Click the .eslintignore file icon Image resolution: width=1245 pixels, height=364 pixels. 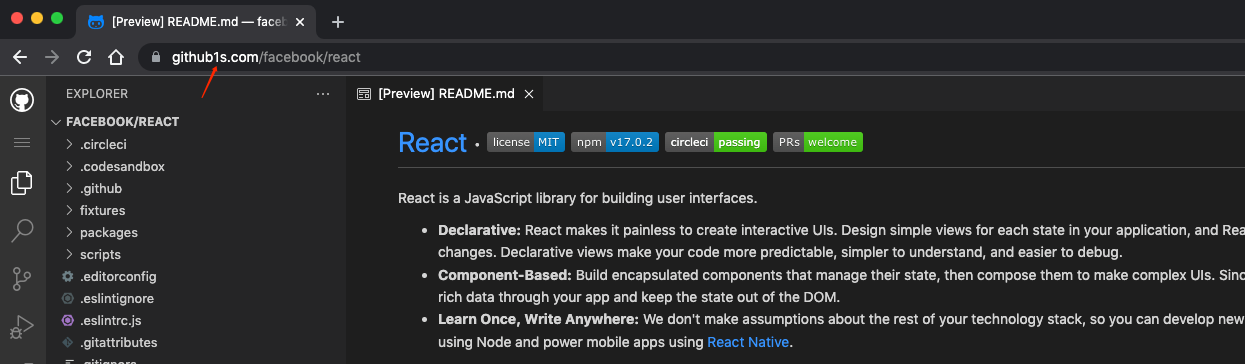click(x=68, y=298)
